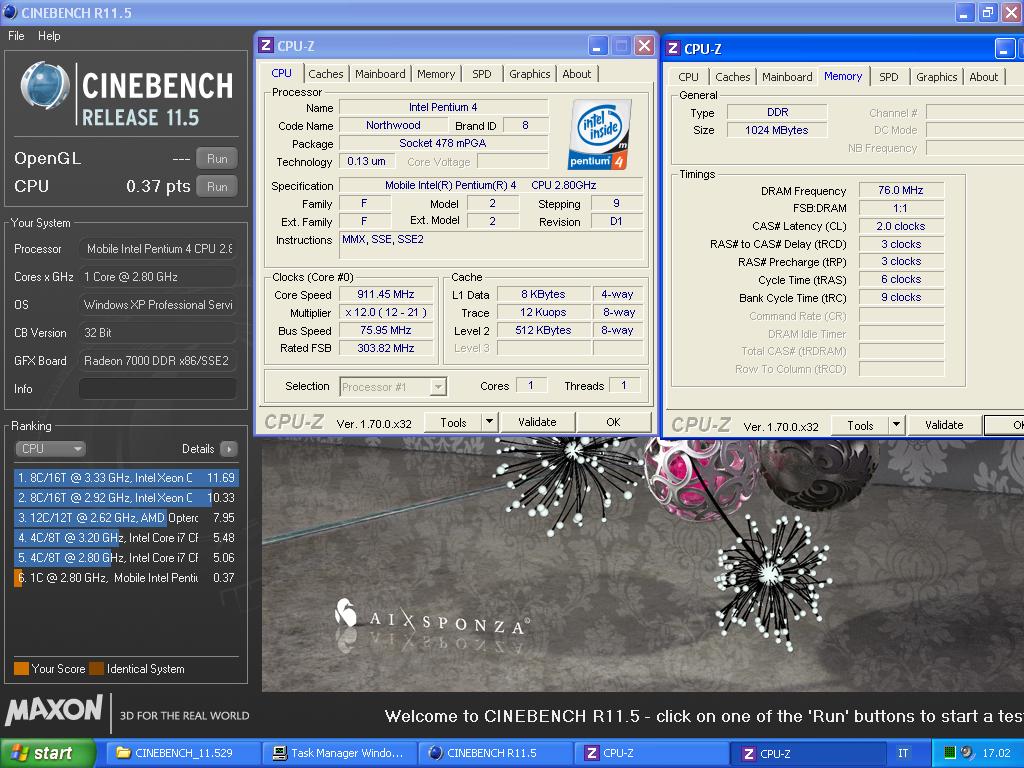
Task: Click the Intel Inside Pentium 4 logo
Action: click(x=600, y=135)
